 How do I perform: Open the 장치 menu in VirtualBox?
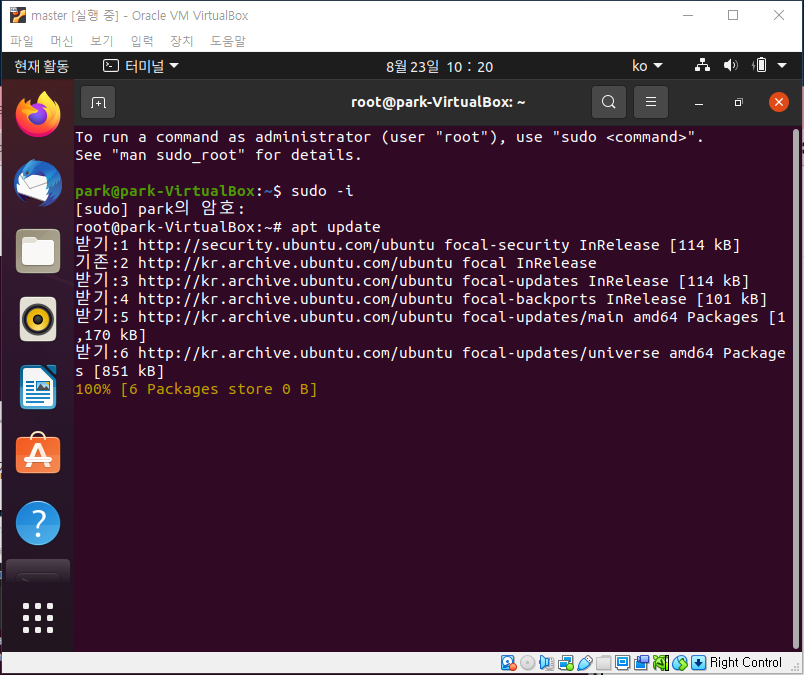tap(182, 41)
